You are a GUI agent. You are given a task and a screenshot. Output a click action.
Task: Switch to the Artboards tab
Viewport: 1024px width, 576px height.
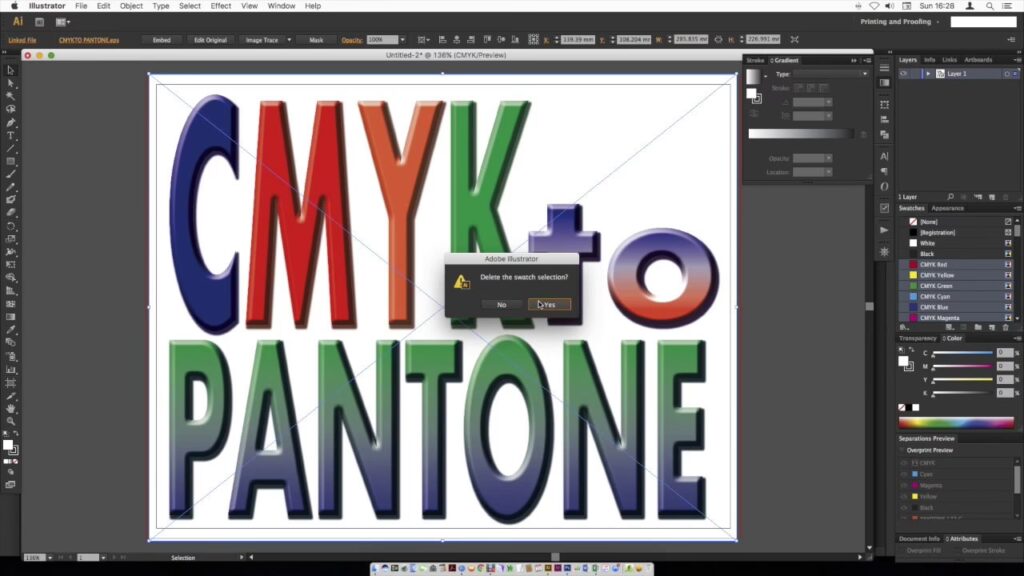[x=977, y=60]
